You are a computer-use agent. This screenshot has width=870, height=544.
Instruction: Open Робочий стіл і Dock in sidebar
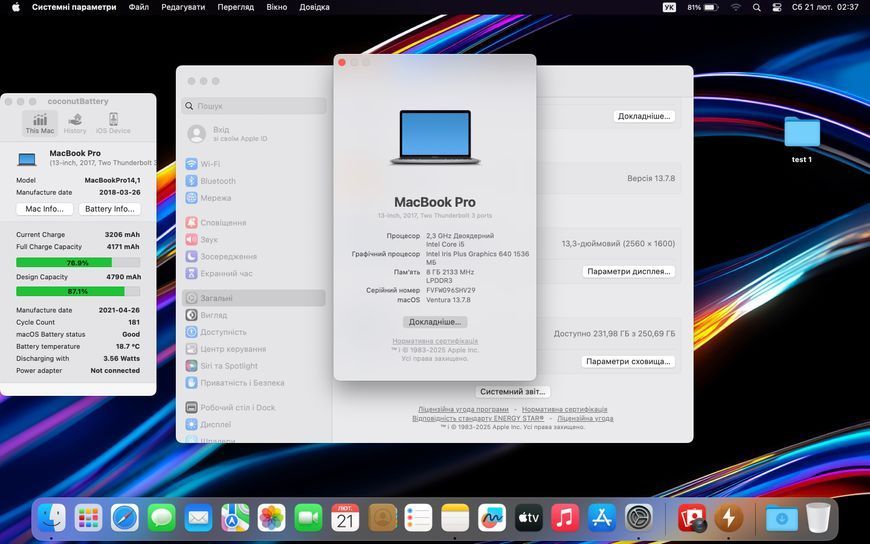[254, 407]
